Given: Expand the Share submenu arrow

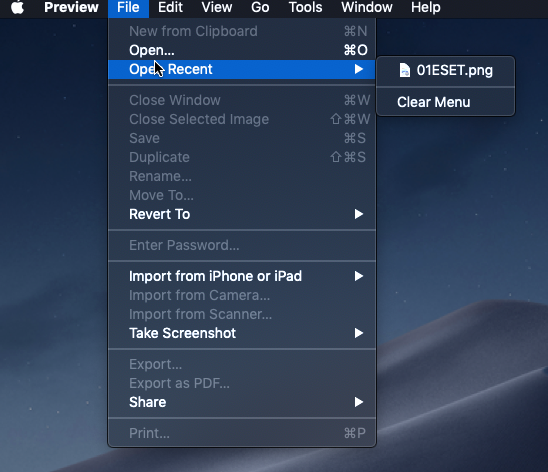Looking at the screenshot, I should coord(359,402).
